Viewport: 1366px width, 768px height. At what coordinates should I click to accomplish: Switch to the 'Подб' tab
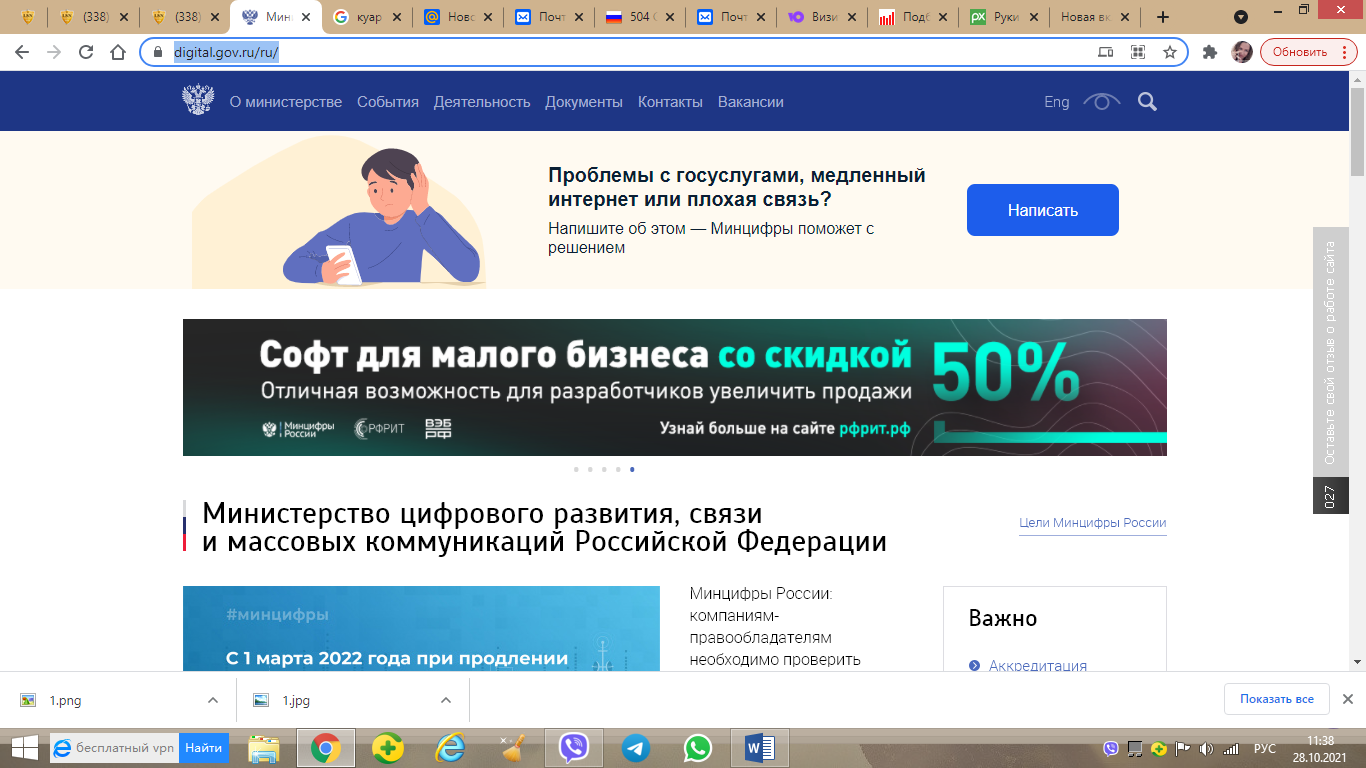click(913, 17)
